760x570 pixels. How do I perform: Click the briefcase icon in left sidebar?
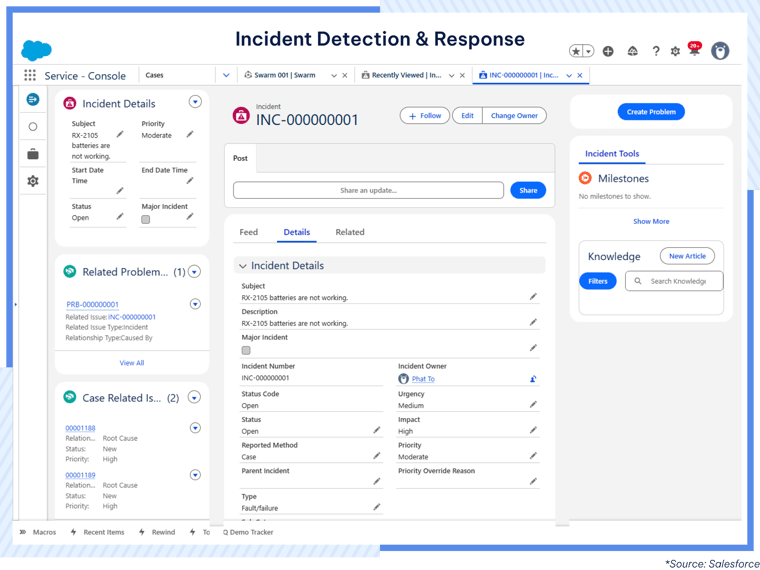pos(33,154)
